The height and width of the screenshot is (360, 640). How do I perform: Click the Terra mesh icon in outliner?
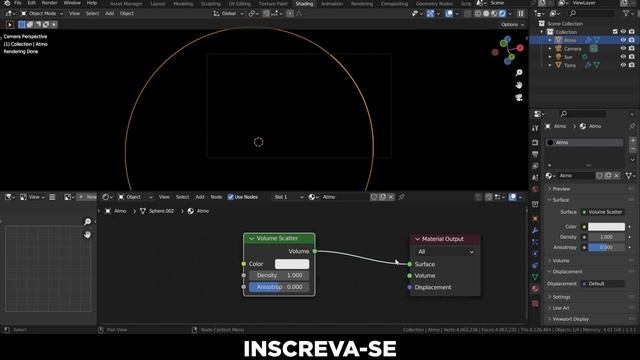click(558, 65)
